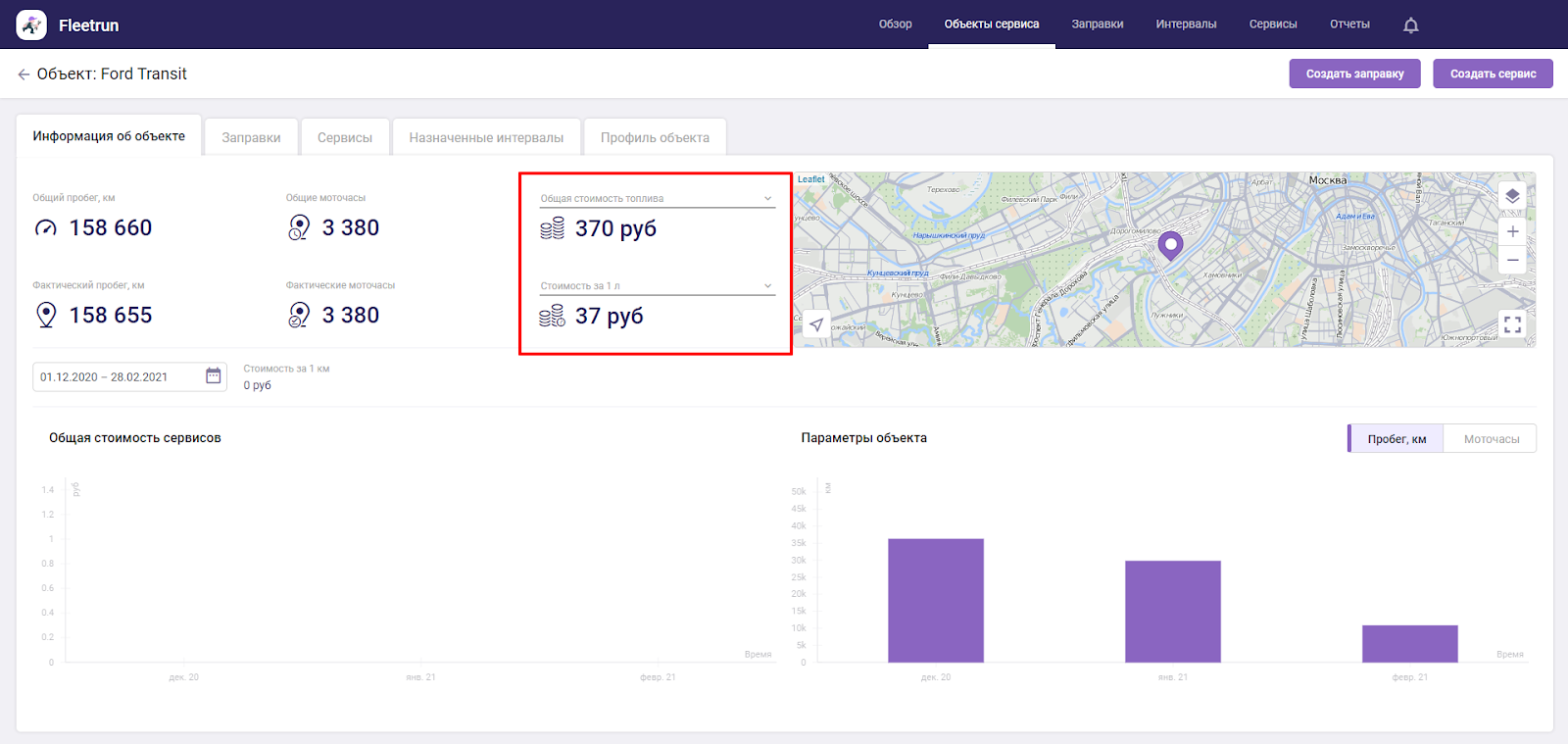Click the purple location marker on map
The image size is (1568, 744).
[x=1170, y=245]
